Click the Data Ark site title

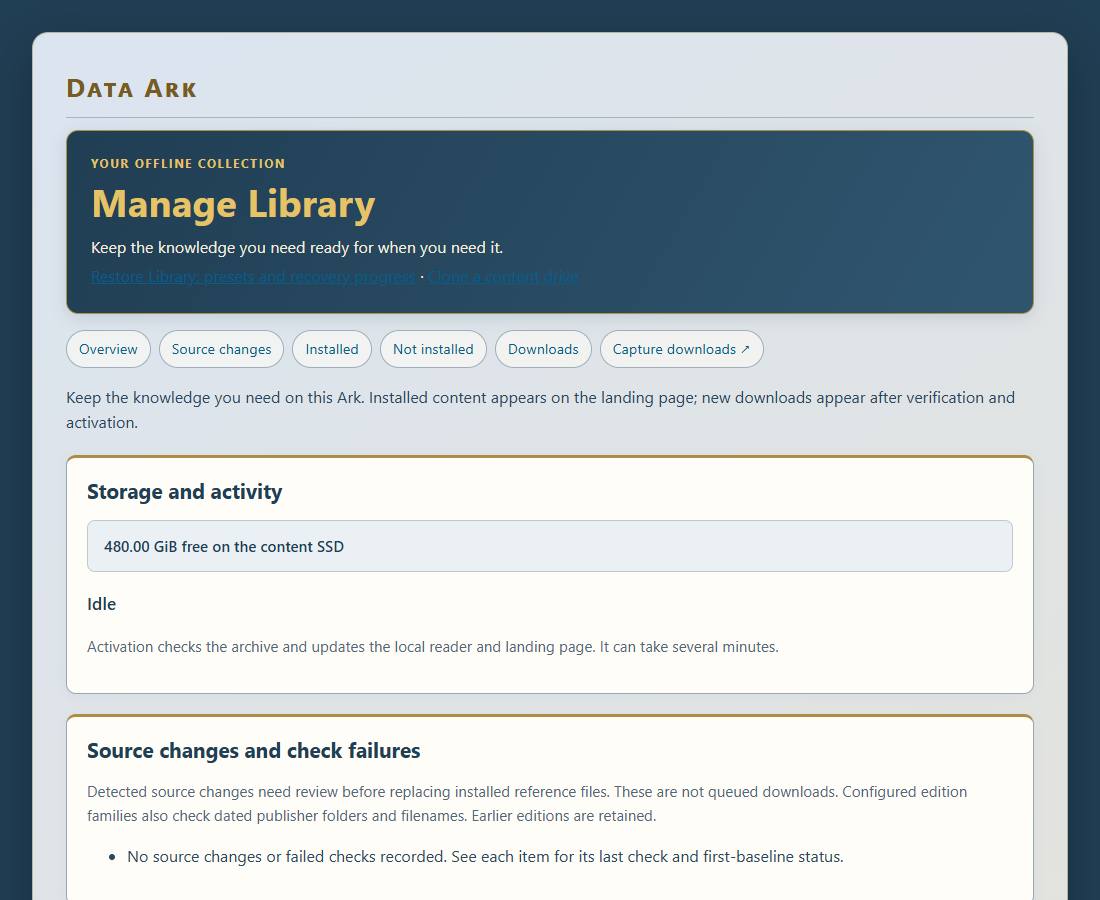131,88
